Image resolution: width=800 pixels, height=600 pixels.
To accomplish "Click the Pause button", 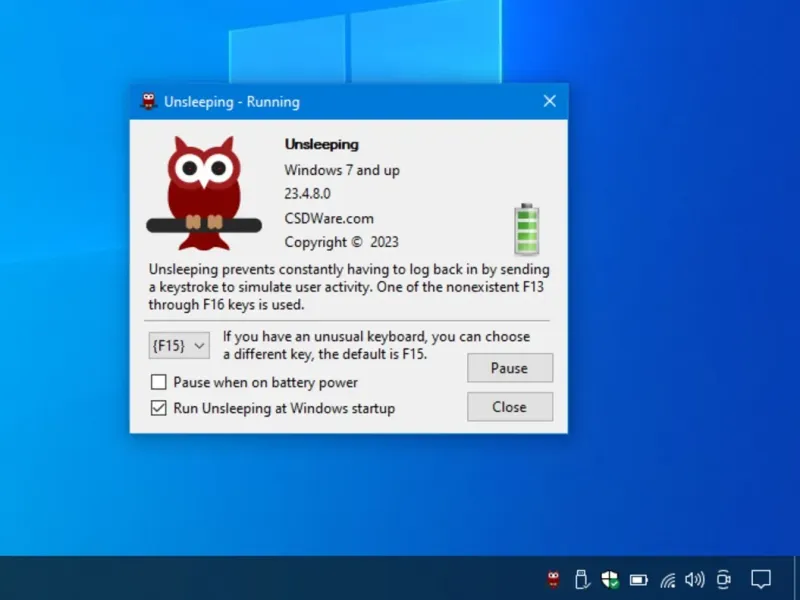I will [x=510, y=368].
